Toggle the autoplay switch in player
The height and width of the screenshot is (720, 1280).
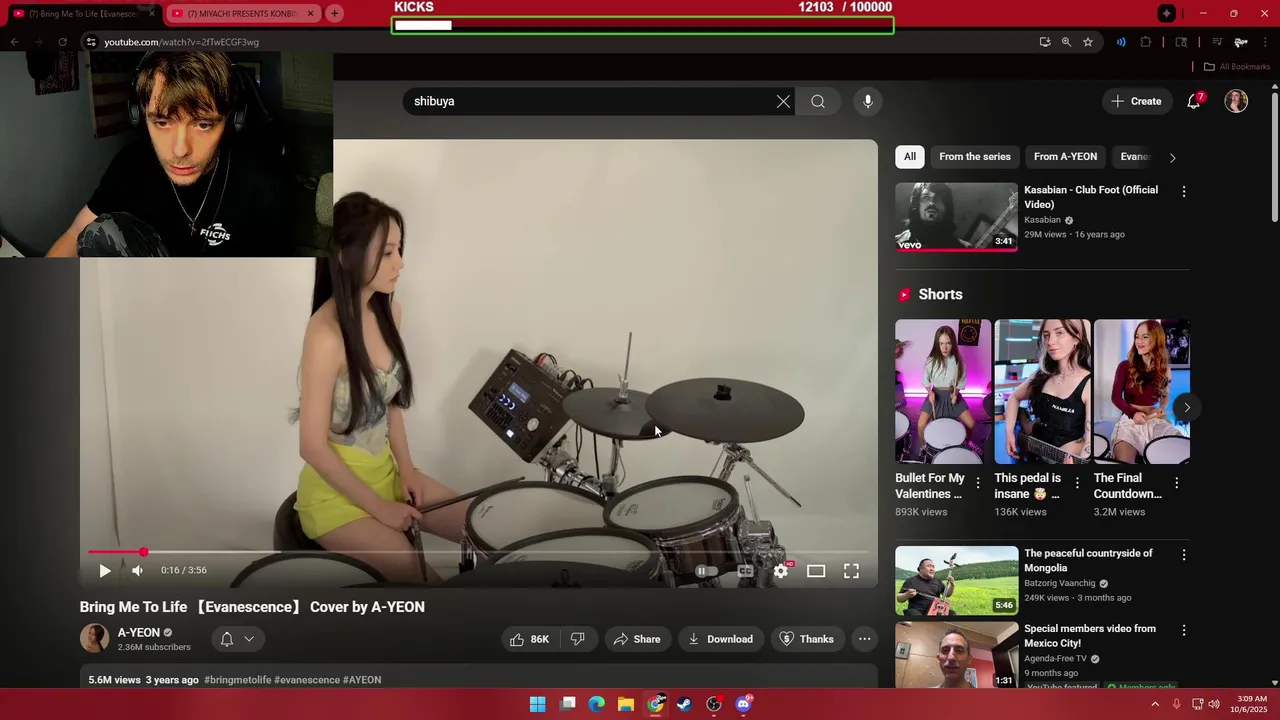click(706, 571)
